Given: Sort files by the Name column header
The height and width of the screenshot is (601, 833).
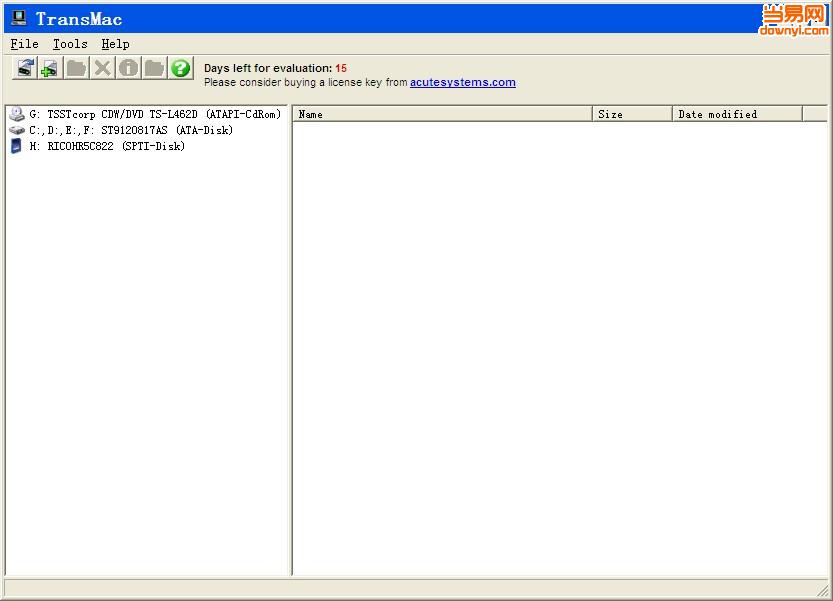Looking at the screenshot, I should click(x=441, y=114).
